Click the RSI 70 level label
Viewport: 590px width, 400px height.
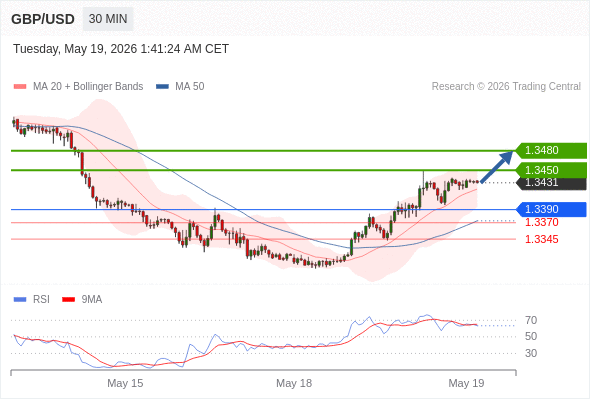click(531, 321)
